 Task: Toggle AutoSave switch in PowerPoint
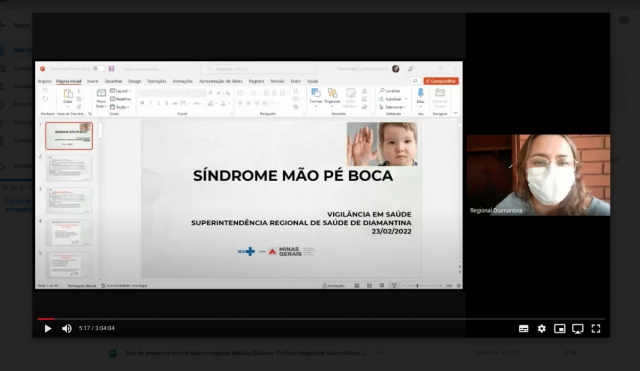tap(98, 69)
